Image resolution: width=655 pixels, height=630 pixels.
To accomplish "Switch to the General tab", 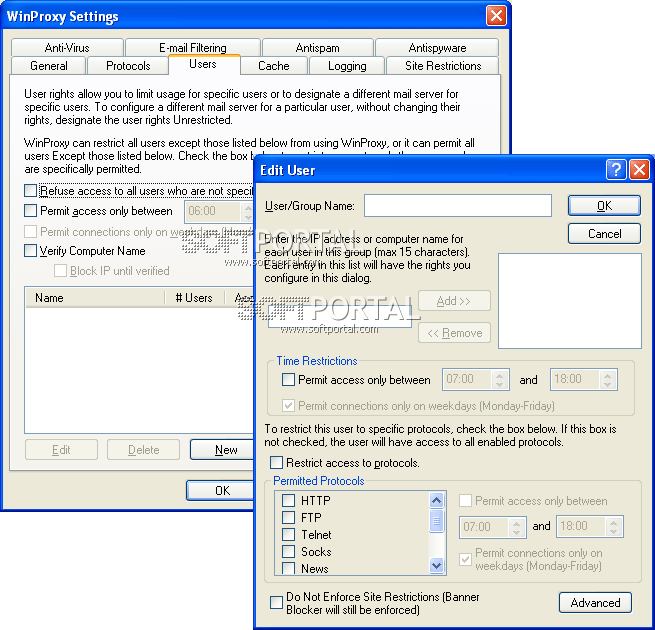I will (x=48, y=66).
